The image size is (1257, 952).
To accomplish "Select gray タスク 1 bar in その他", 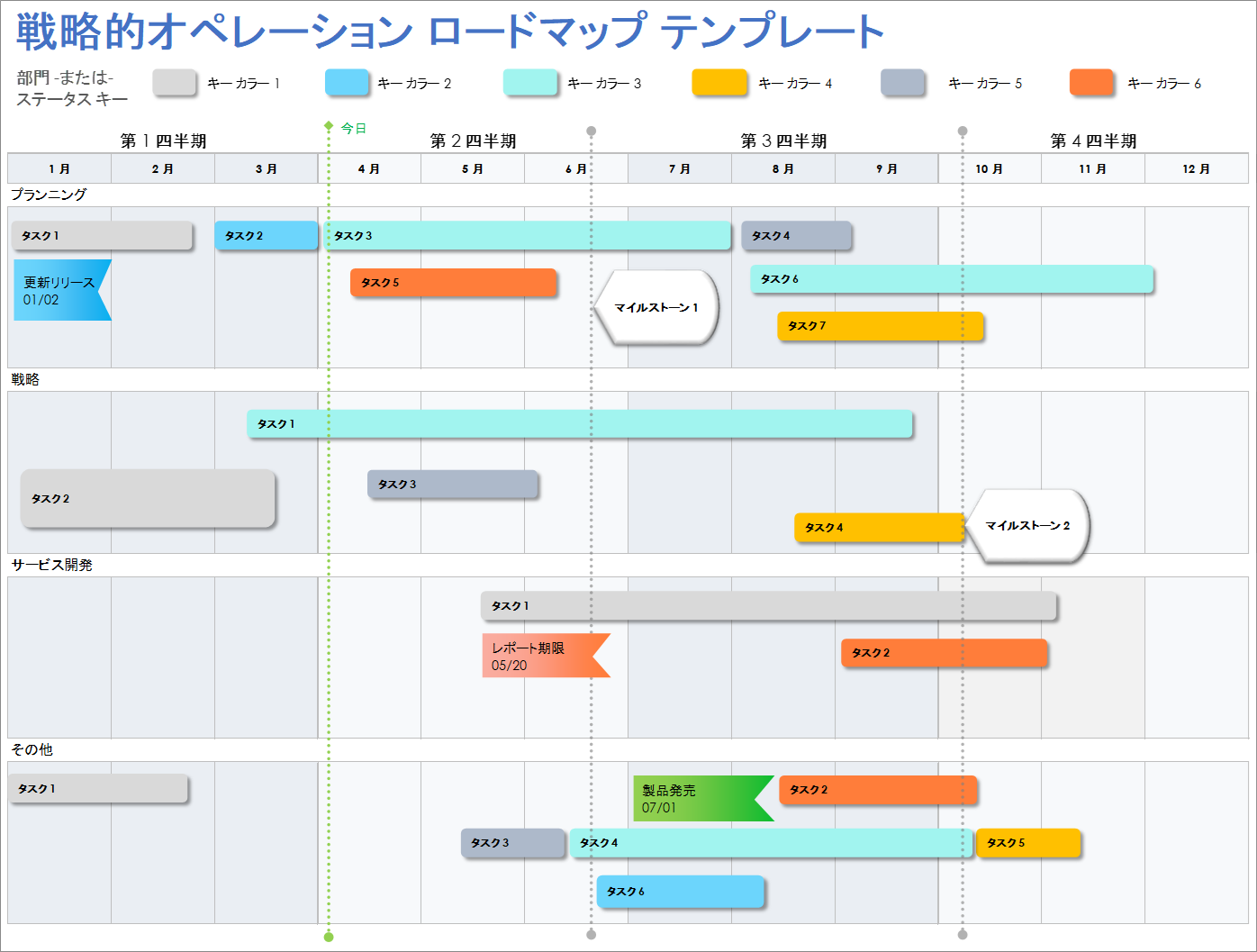I will click(98, 789).
